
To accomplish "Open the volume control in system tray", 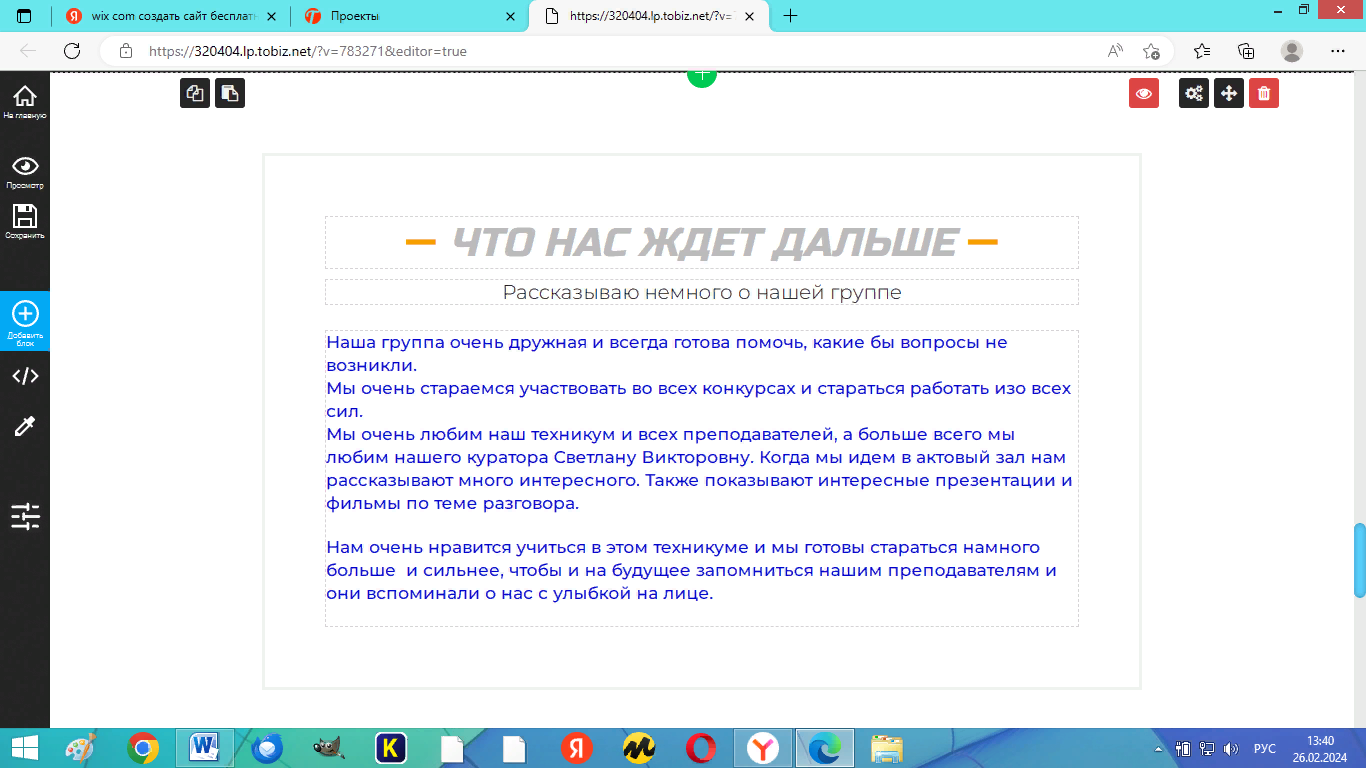I will click(x=1231, y=748).
